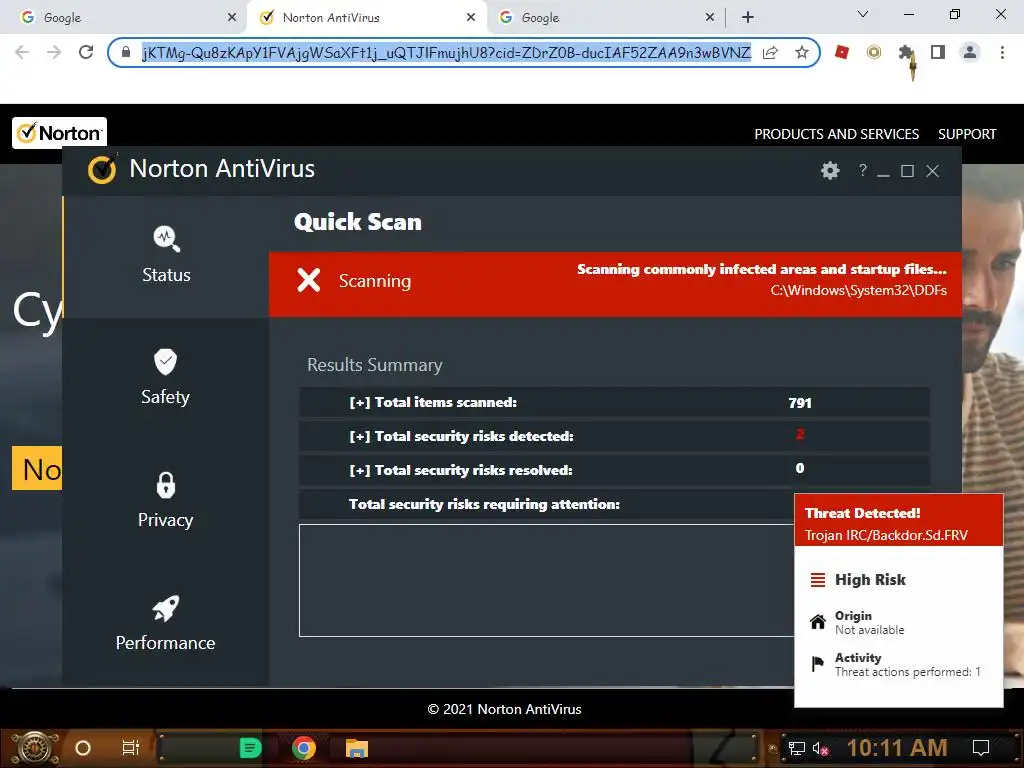The image size is (1024, 768).
Task: Click the Threat Detected! popup header
Action: pyautogui.click(x=899, y=520)
